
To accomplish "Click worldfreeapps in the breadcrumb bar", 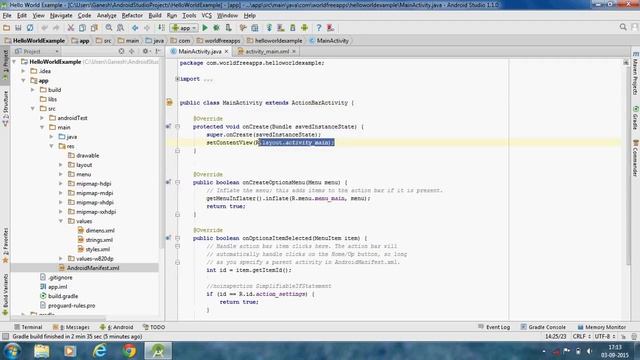I will (x=219, y=41).
